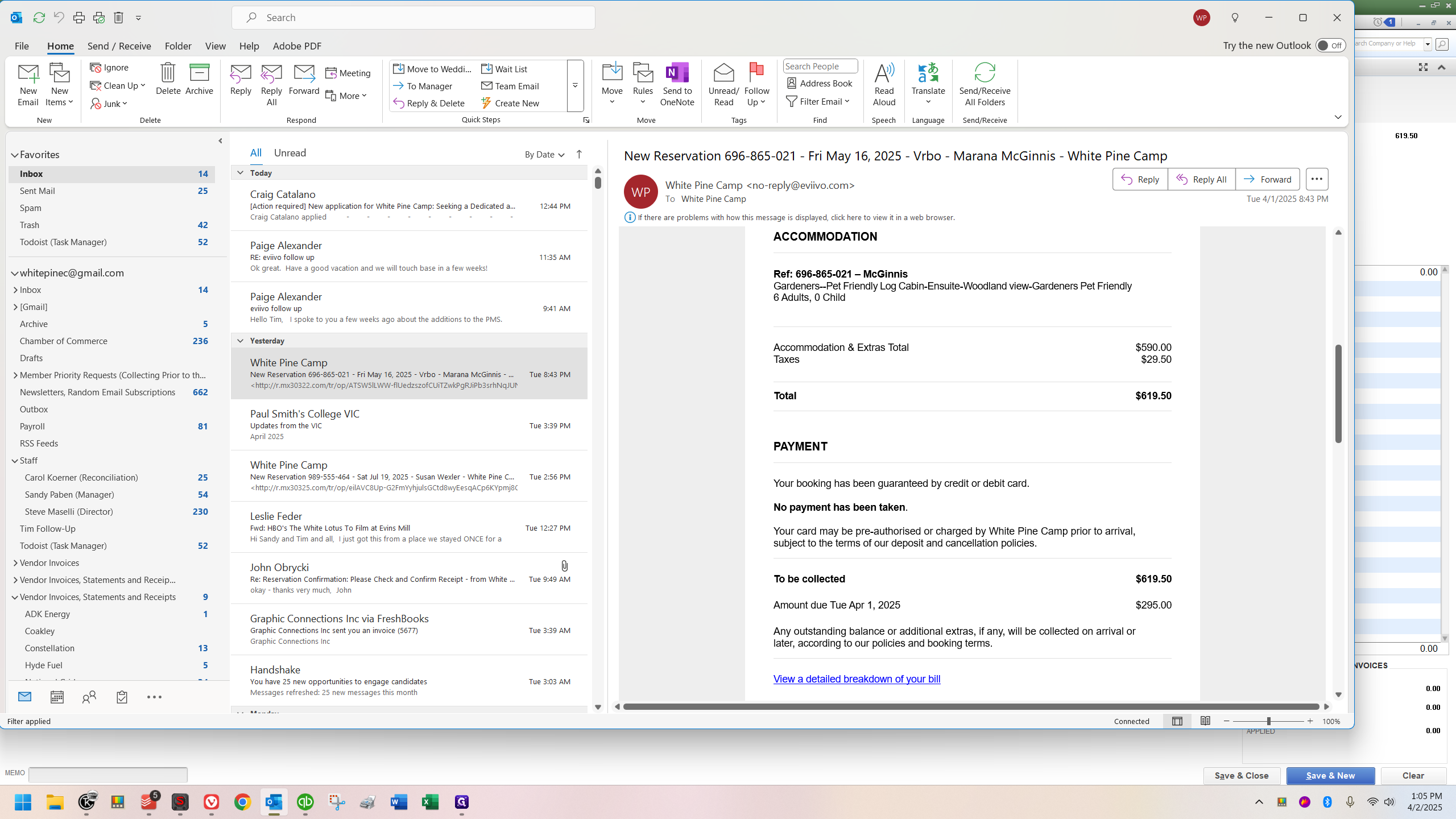Click the Ignore conversation icon
1456x819 pixels.
(109, 67)
